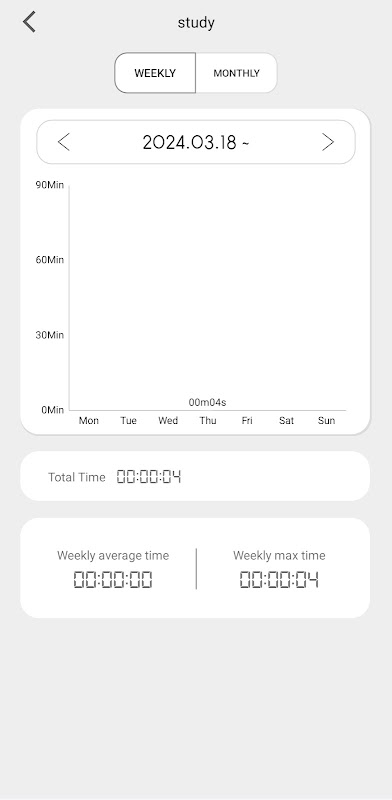The height and width of the screenshot is (800, 392).
Task: Select the WEEKLY tab
Action: point(155,73)
